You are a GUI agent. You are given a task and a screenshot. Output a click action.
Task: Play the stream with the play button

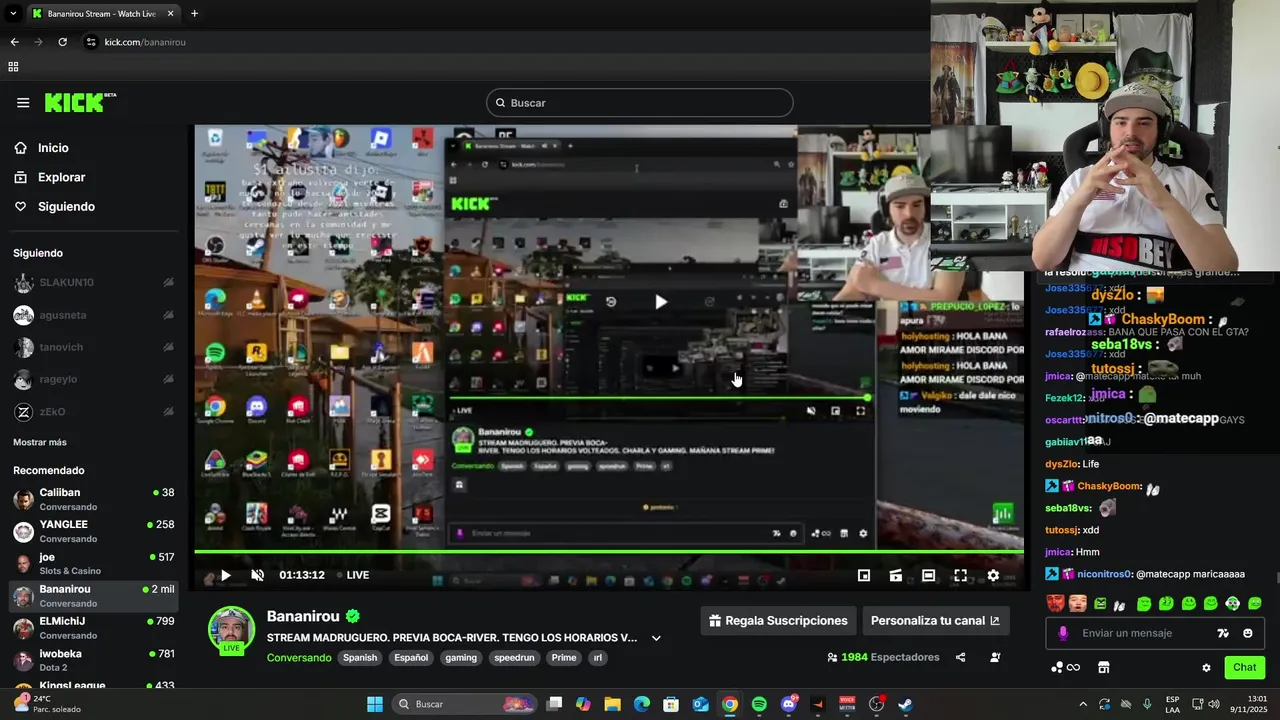coord(225,575)
